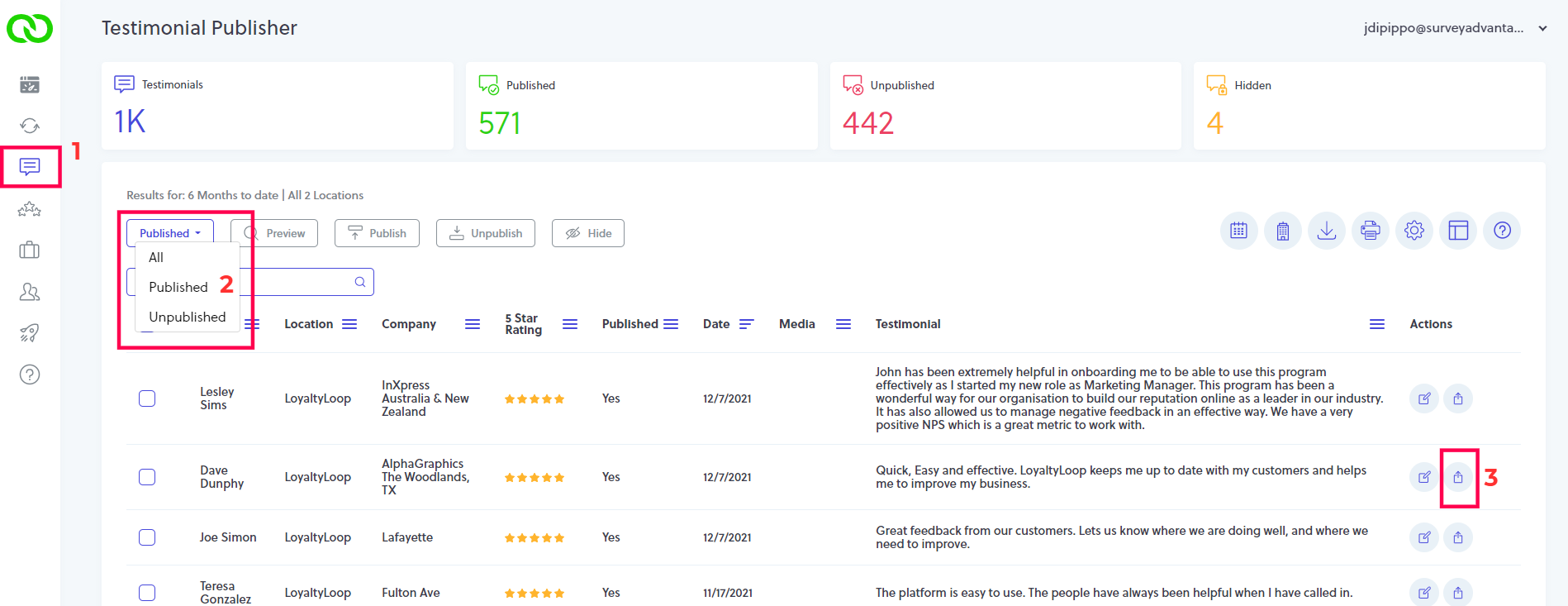Click the round help icon in the toolbar
Viewport: 1568px width, 606px height.
point(1503,231)
